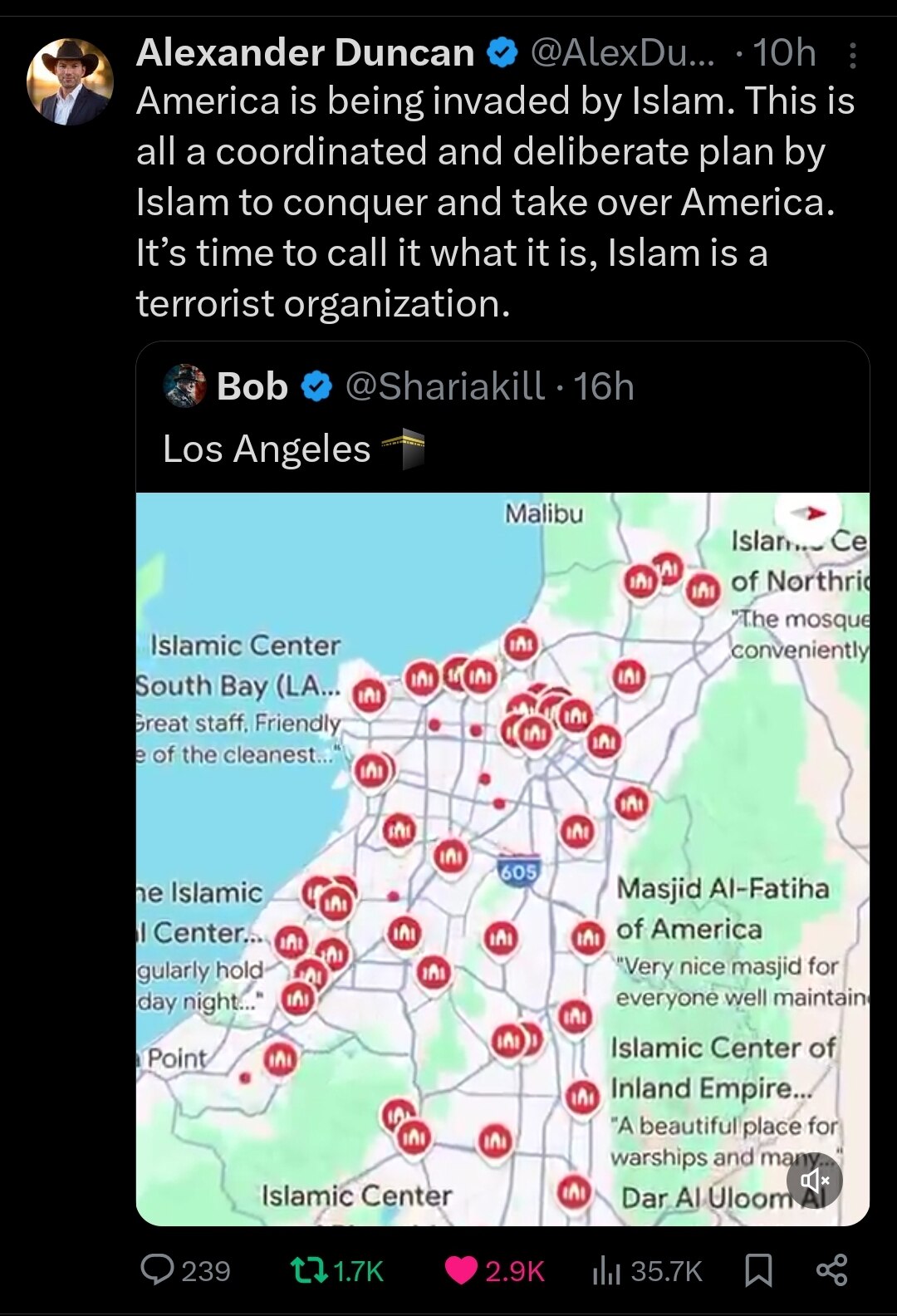This screenshot has width=897, height=1316.
Task: Open the Alexander Duncan display name
Action: click(x=305, y=53)
